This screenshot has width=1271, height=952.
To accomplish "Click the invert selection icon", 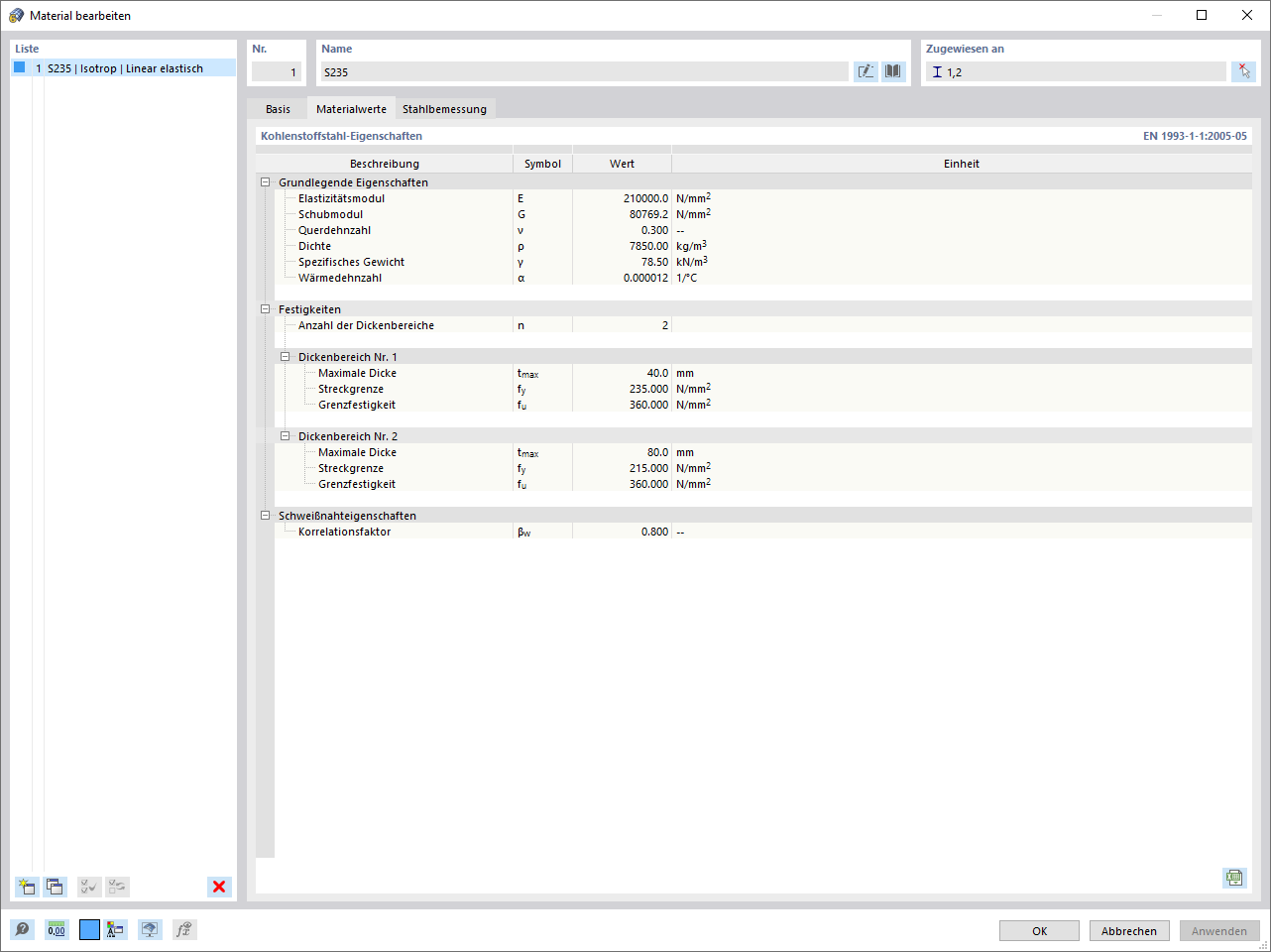I will (117, 887).
